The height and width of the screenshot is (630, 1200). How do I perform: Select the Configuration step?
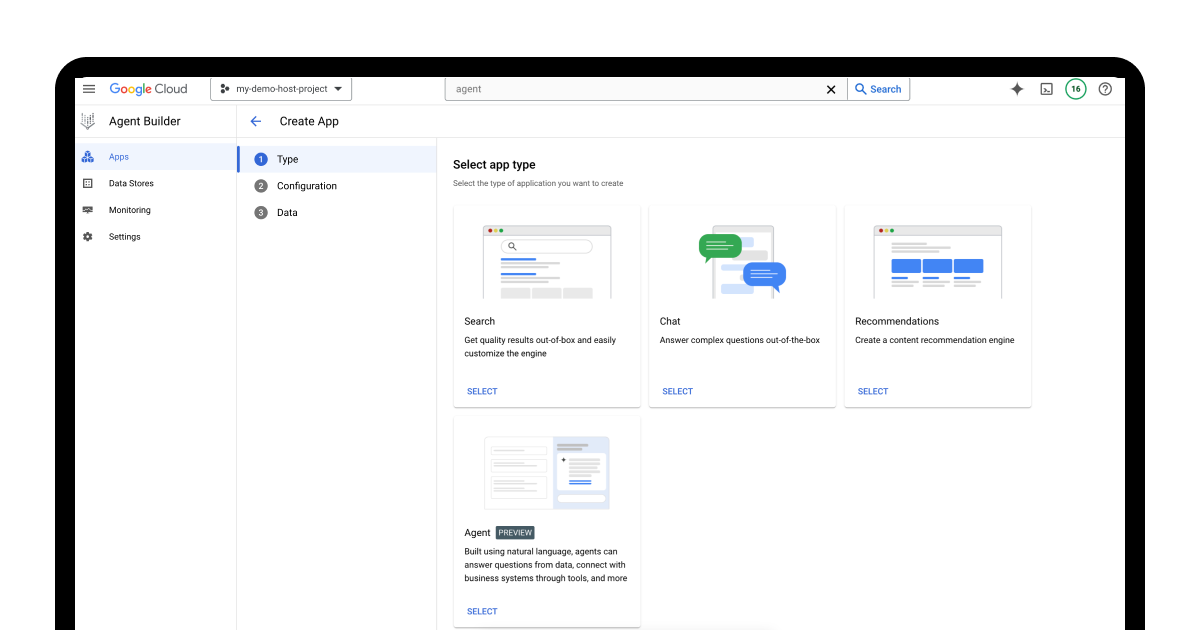[x=307, y=185]
